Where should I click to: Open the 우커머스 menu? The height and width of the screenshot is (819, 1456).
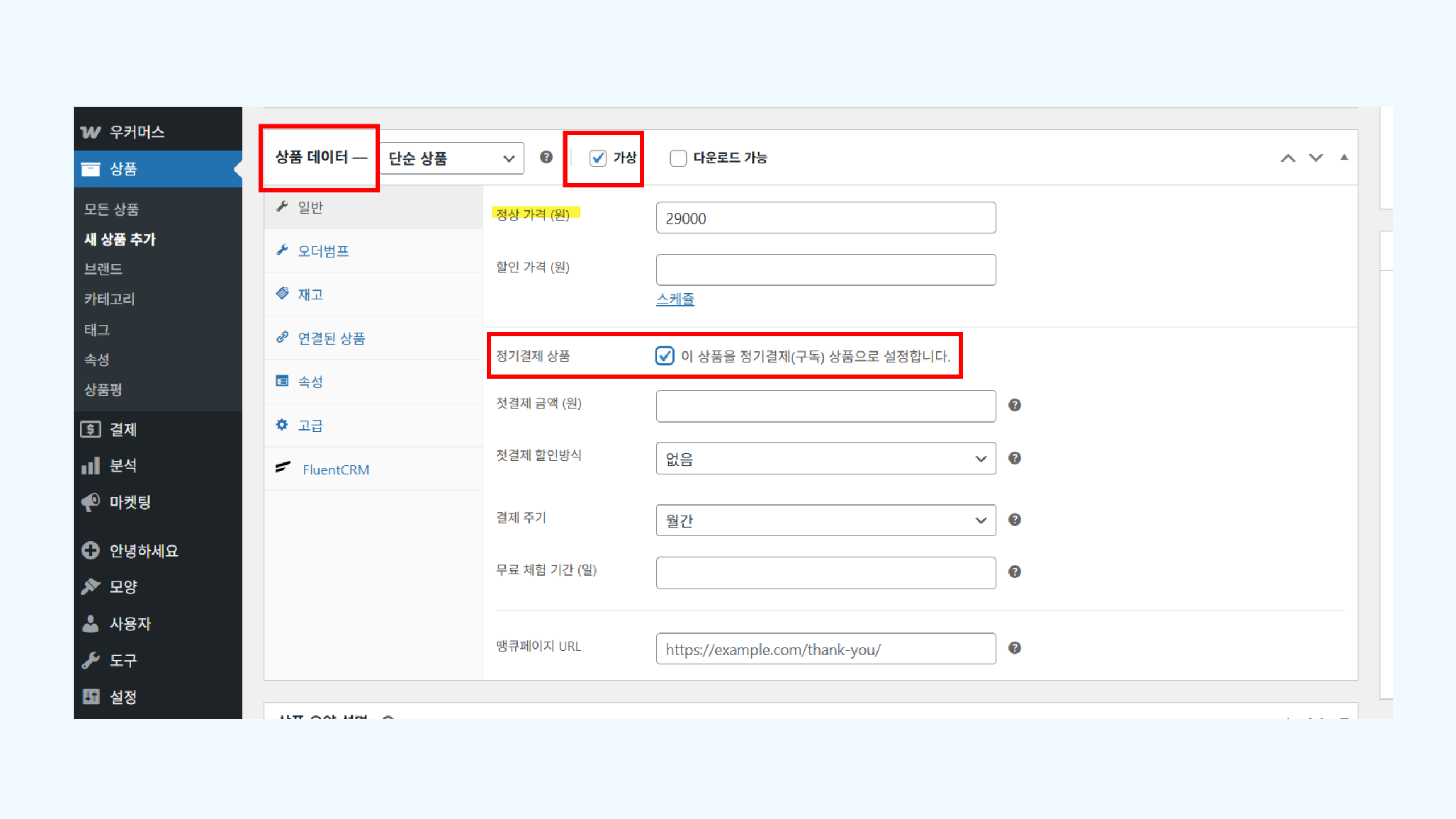(x=158, y=132)
